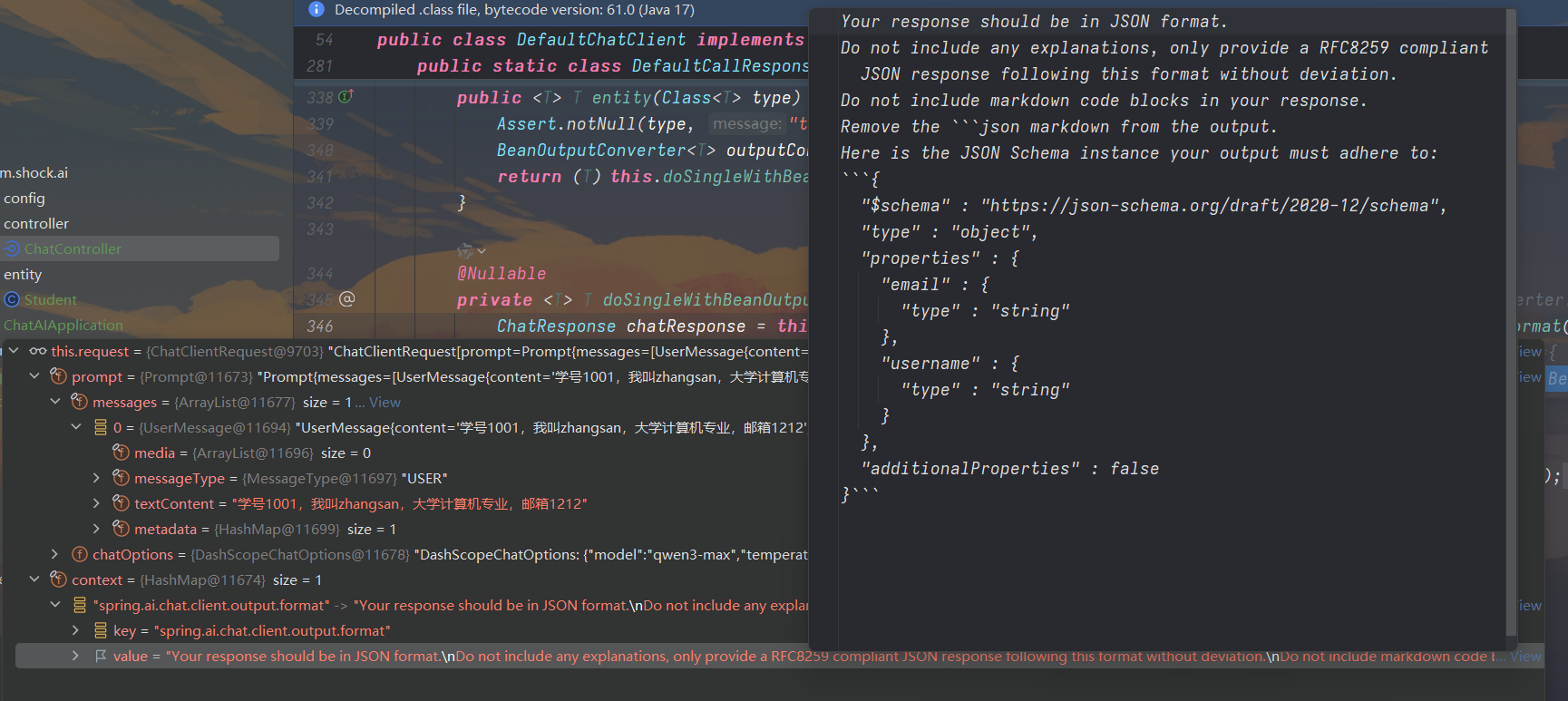Viewport: 1568px width, 701px height.
Task: Expand the chatOptions variable node
Action: point(54,554)
